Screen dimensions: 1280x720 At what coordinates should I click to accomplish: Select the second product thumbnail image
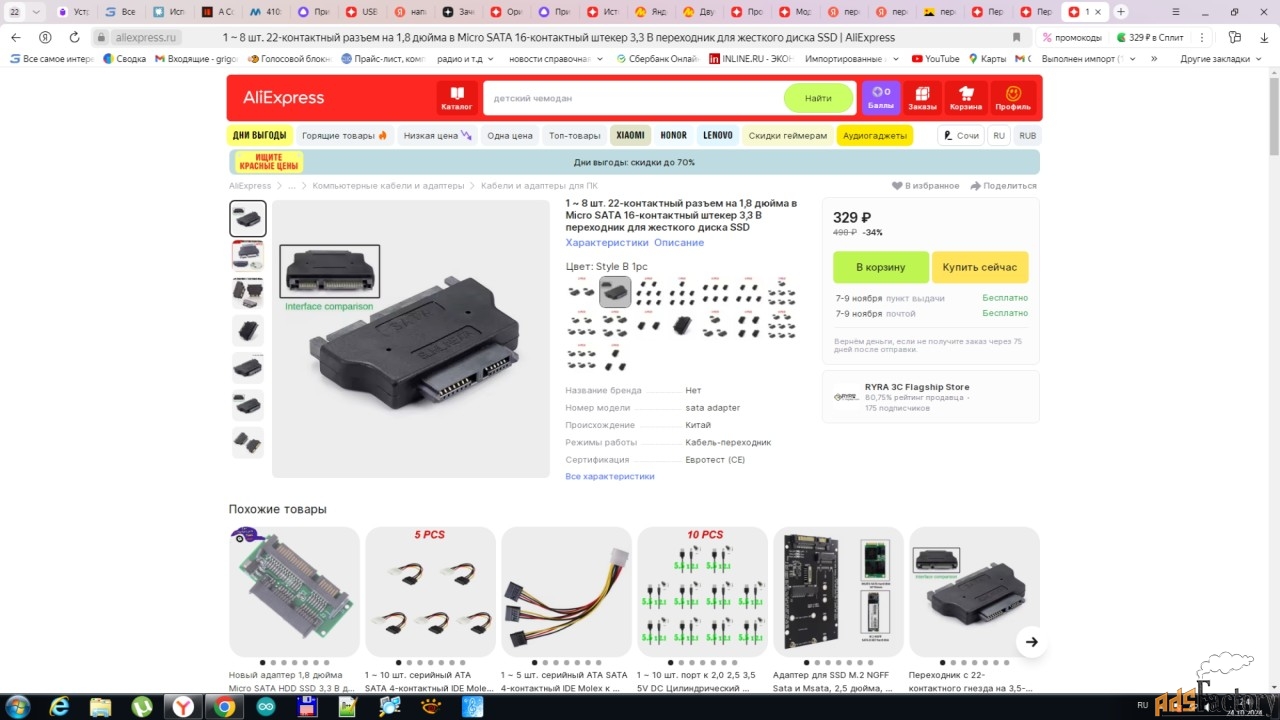click(248, 255)
